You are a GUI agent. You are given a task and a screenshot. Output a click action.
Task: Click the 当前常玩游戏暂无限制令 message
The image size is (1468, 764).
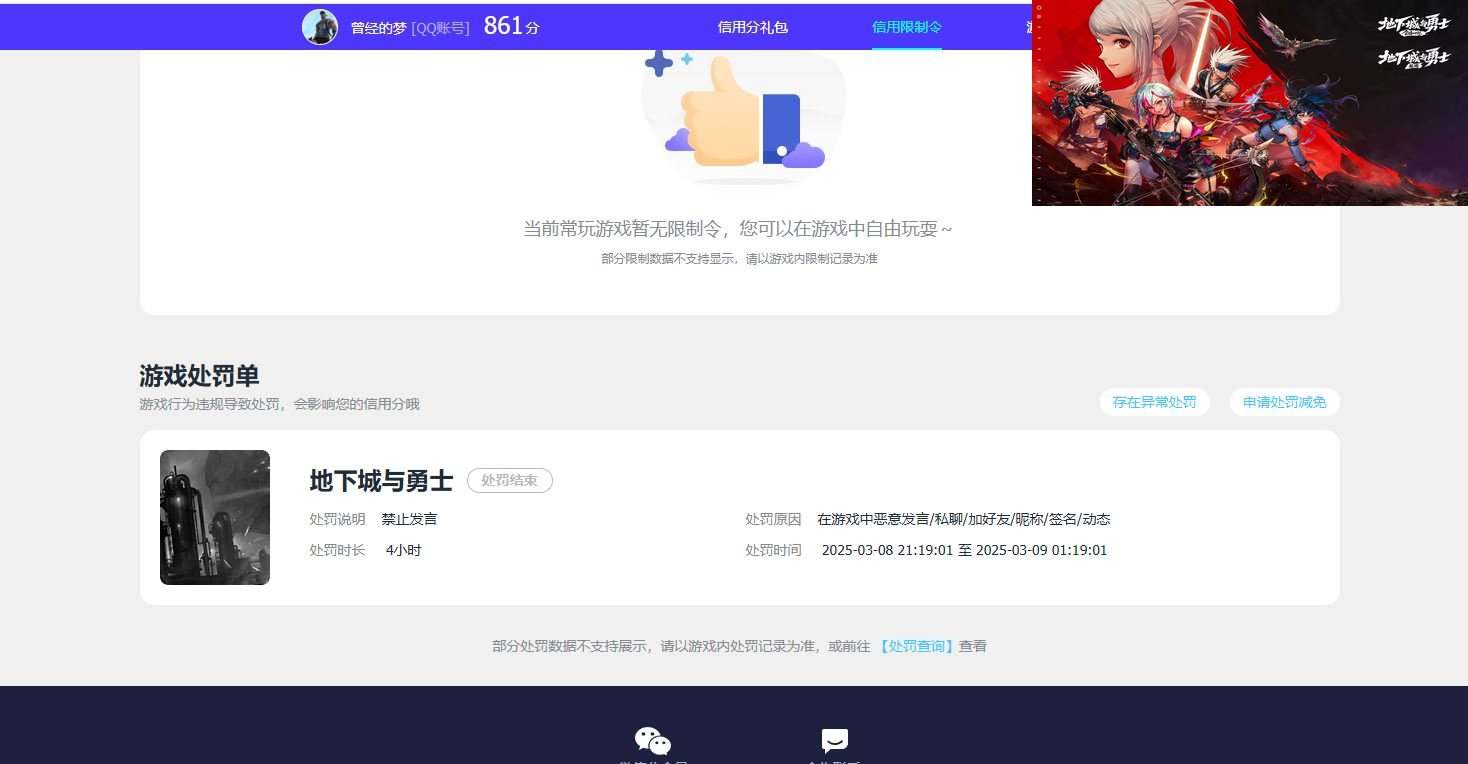point(738,229)
